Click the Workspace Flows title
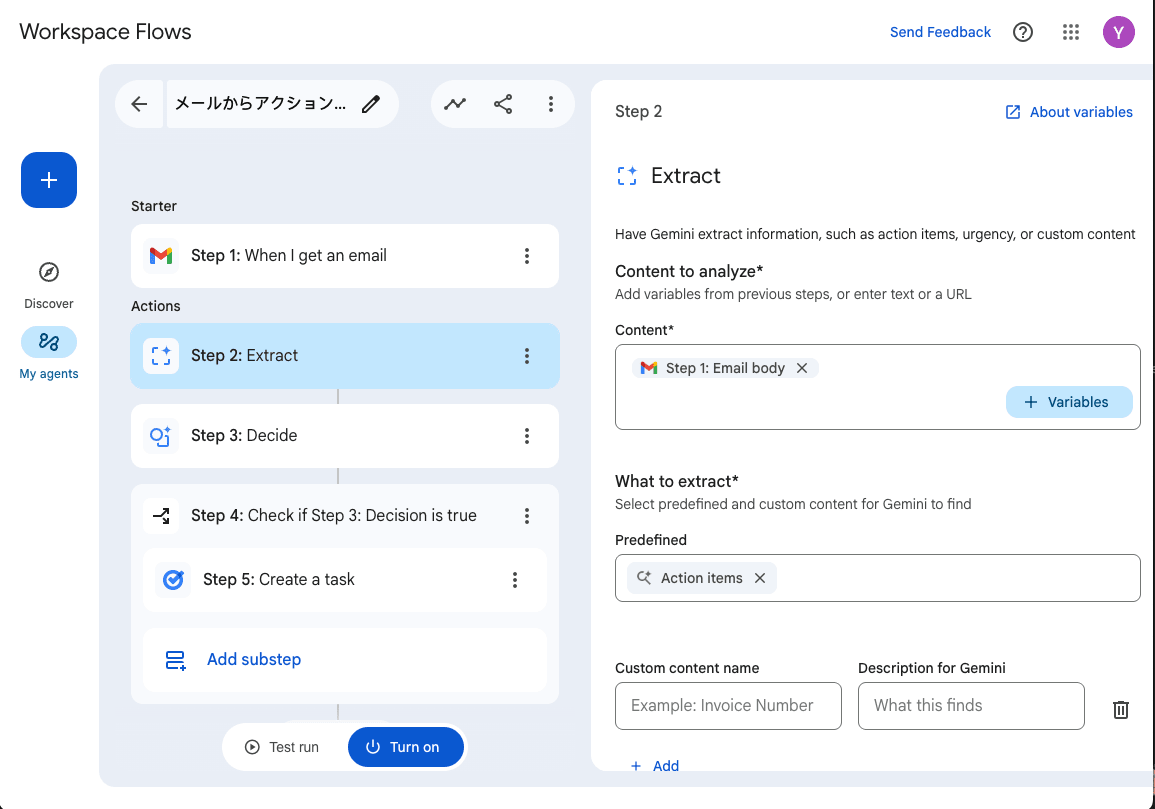Image resolution: width=1155 pixels, height=809 pixels. (x=105, y=32)
